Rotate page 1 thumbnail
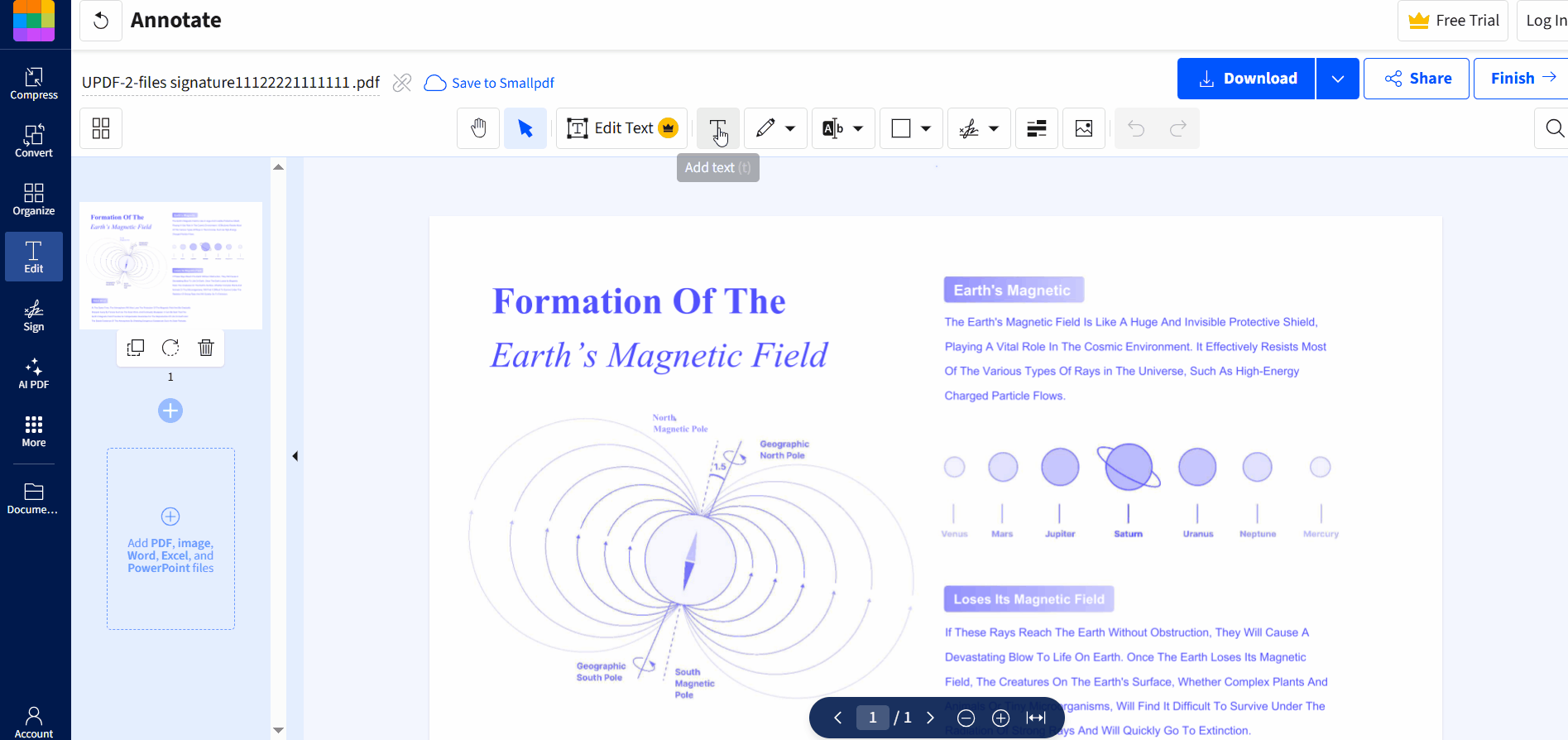The height and width of the screenshot is (740, 1568). point(170,348)
